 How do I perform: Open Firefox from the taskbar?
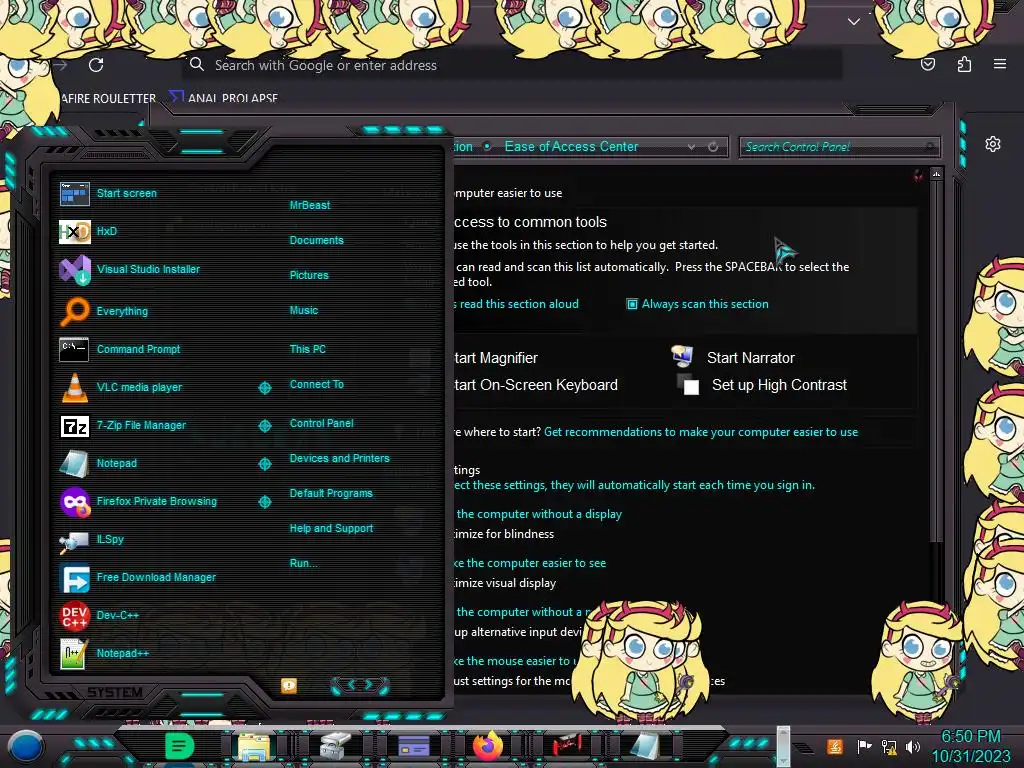(x=488, y=746)
